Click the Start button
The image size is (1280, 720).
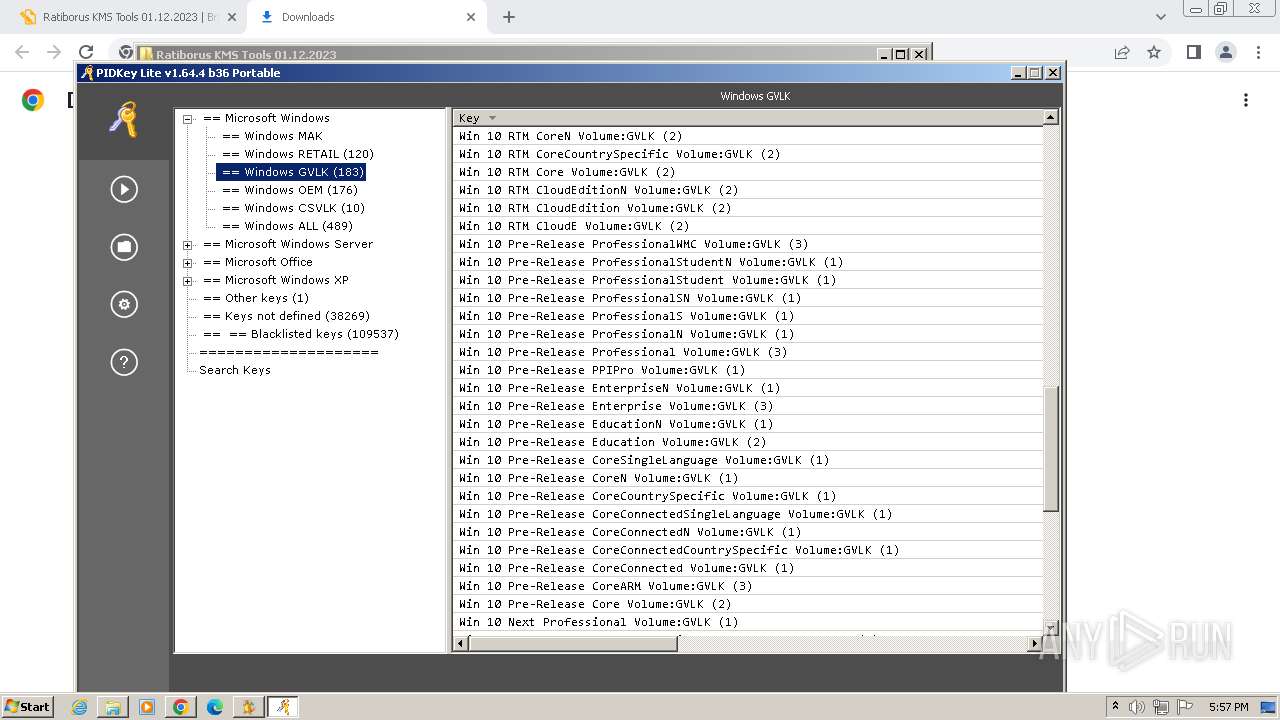[28, 707]
